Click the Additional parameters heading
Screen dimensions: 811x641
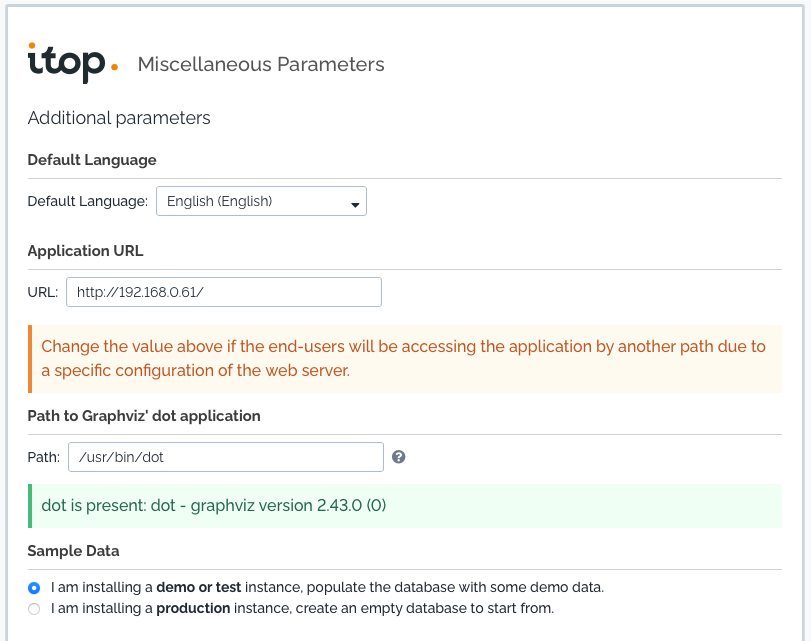click(119, 118)
